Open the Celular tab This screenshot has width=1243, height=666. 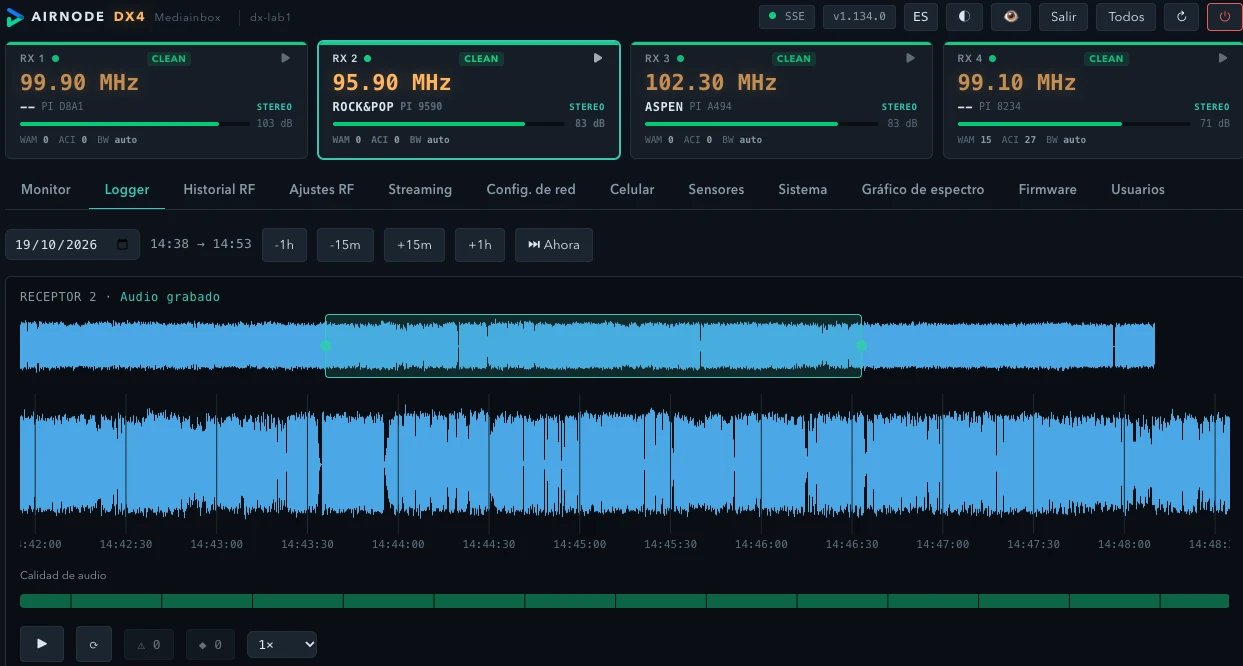point(632,189)
